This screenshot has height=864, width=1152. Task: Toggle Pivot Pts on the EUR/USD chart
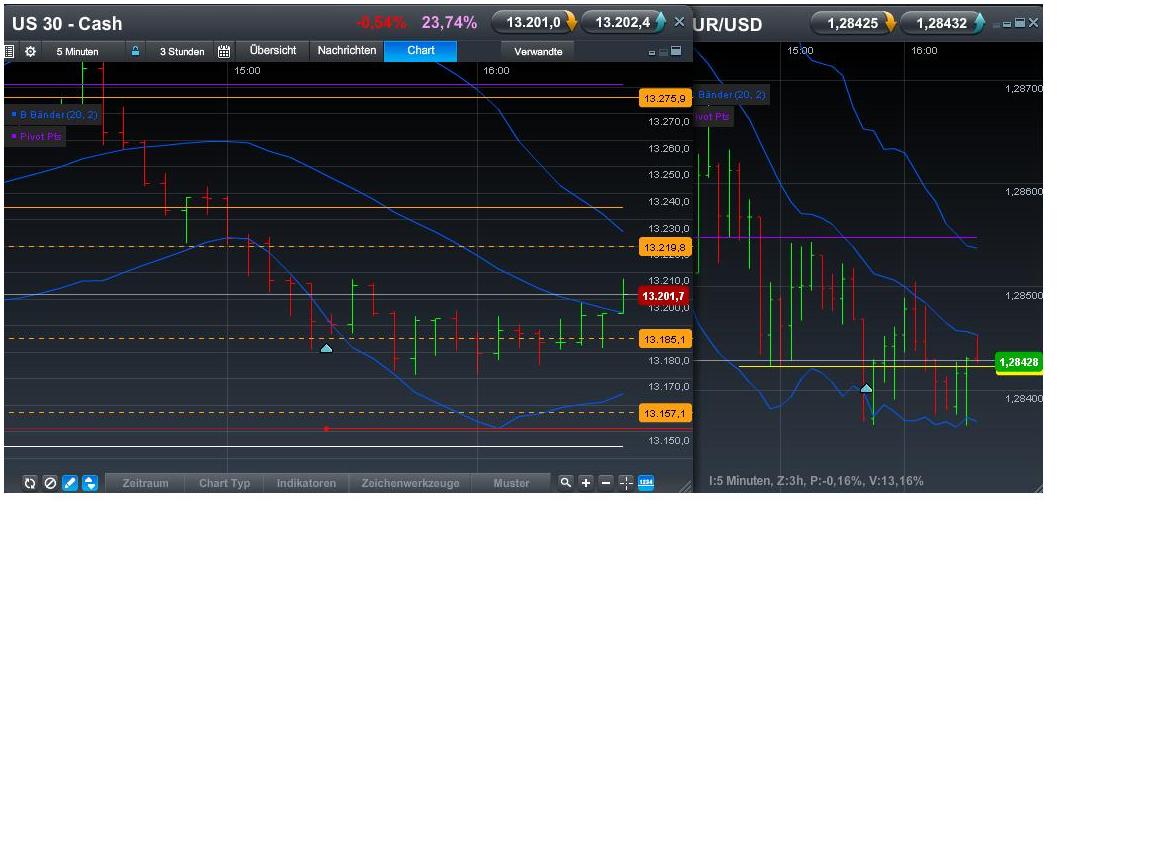(712, 117)
